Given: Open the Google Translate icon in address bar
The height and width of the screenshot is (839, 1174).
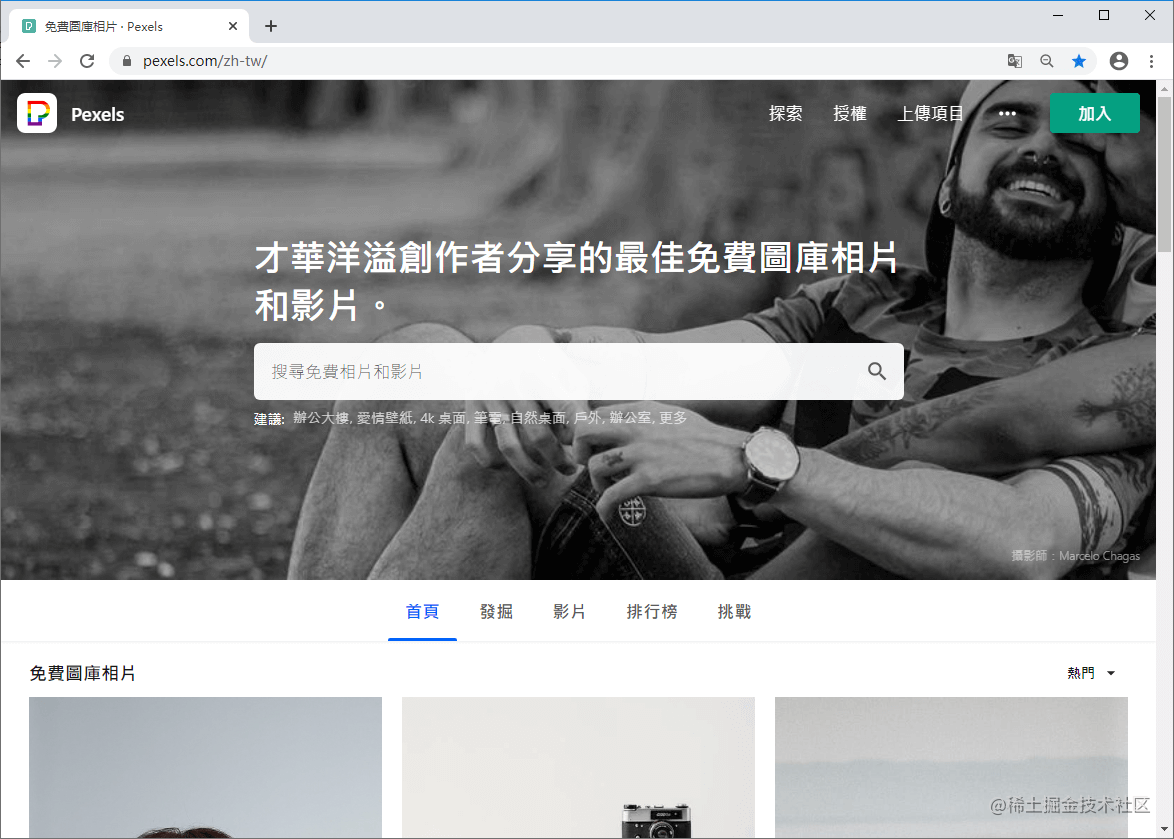Looking at the screenshot, I should click(x=1015, y=61).
